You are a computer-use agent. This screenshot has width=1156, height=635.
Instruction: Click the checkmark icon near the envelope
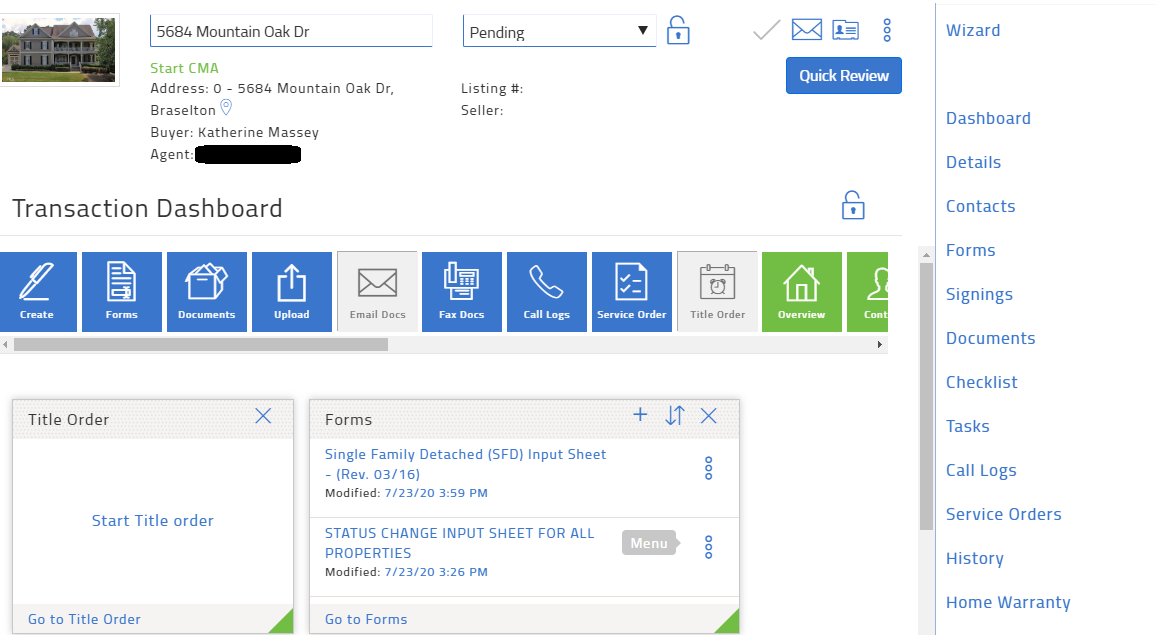tap(765, 29)
